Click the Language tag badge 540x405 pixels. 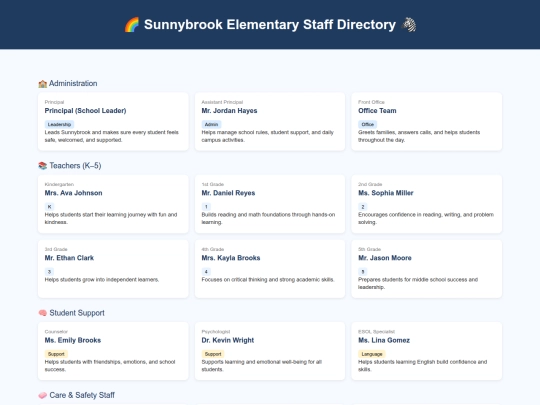click(372, 354)
